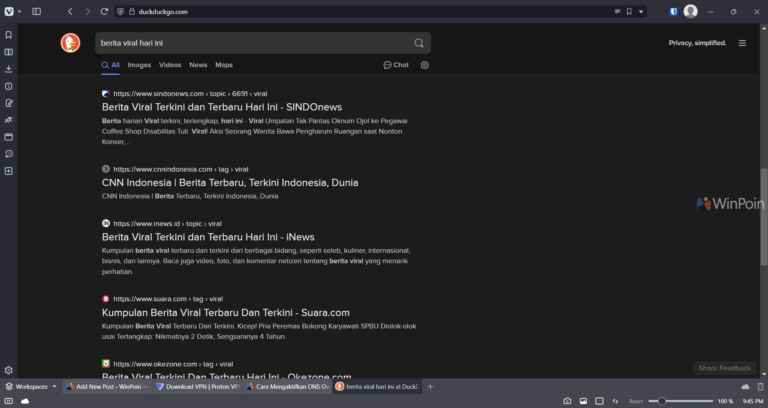The width and height of the screenshot is (768, 408).
Task: Open the Vivaldi main menu icon
Action: pyautogui.click(x=9, y=11)
